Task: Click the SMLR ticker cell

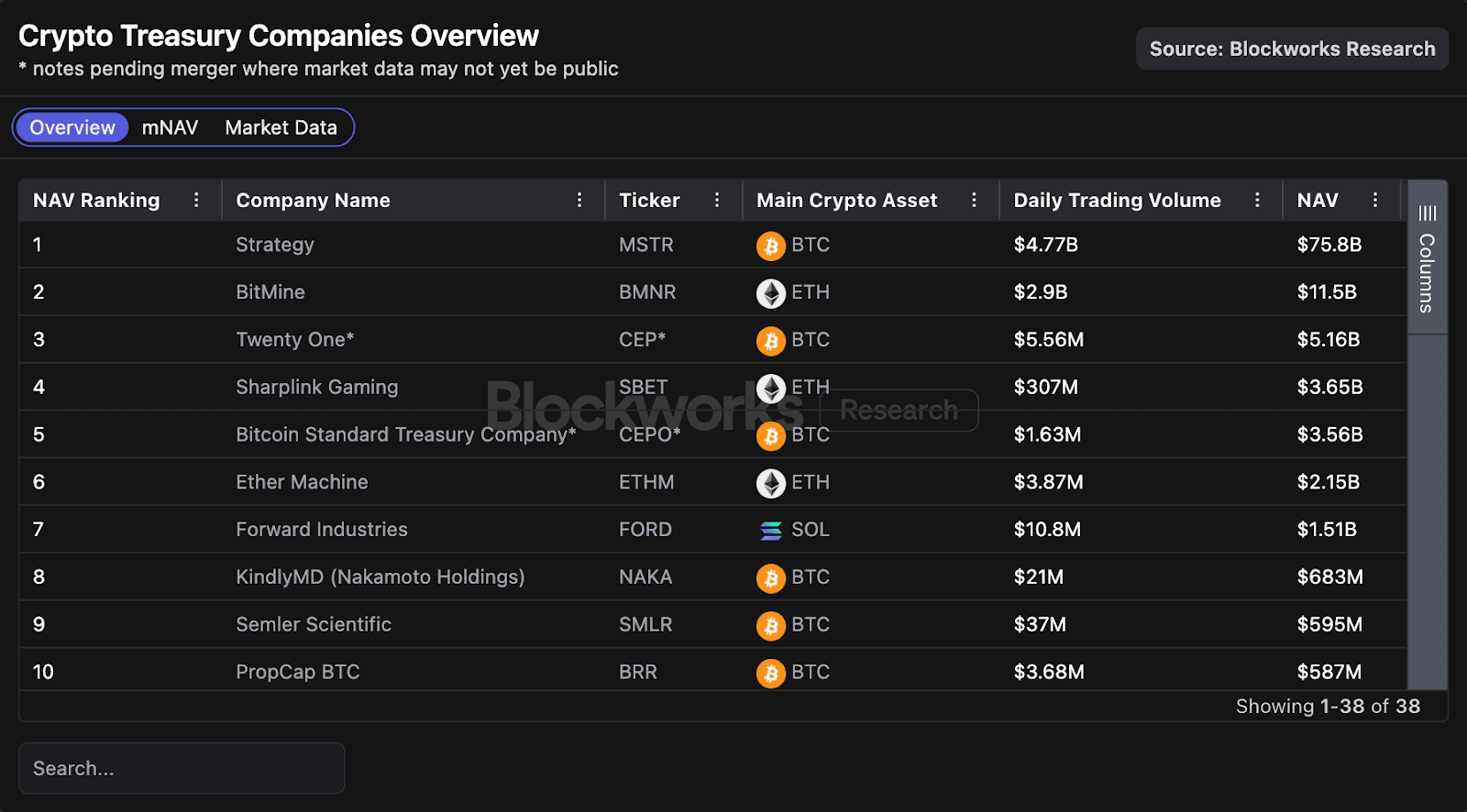Action: pyautogui.click(x=645, y=624)
